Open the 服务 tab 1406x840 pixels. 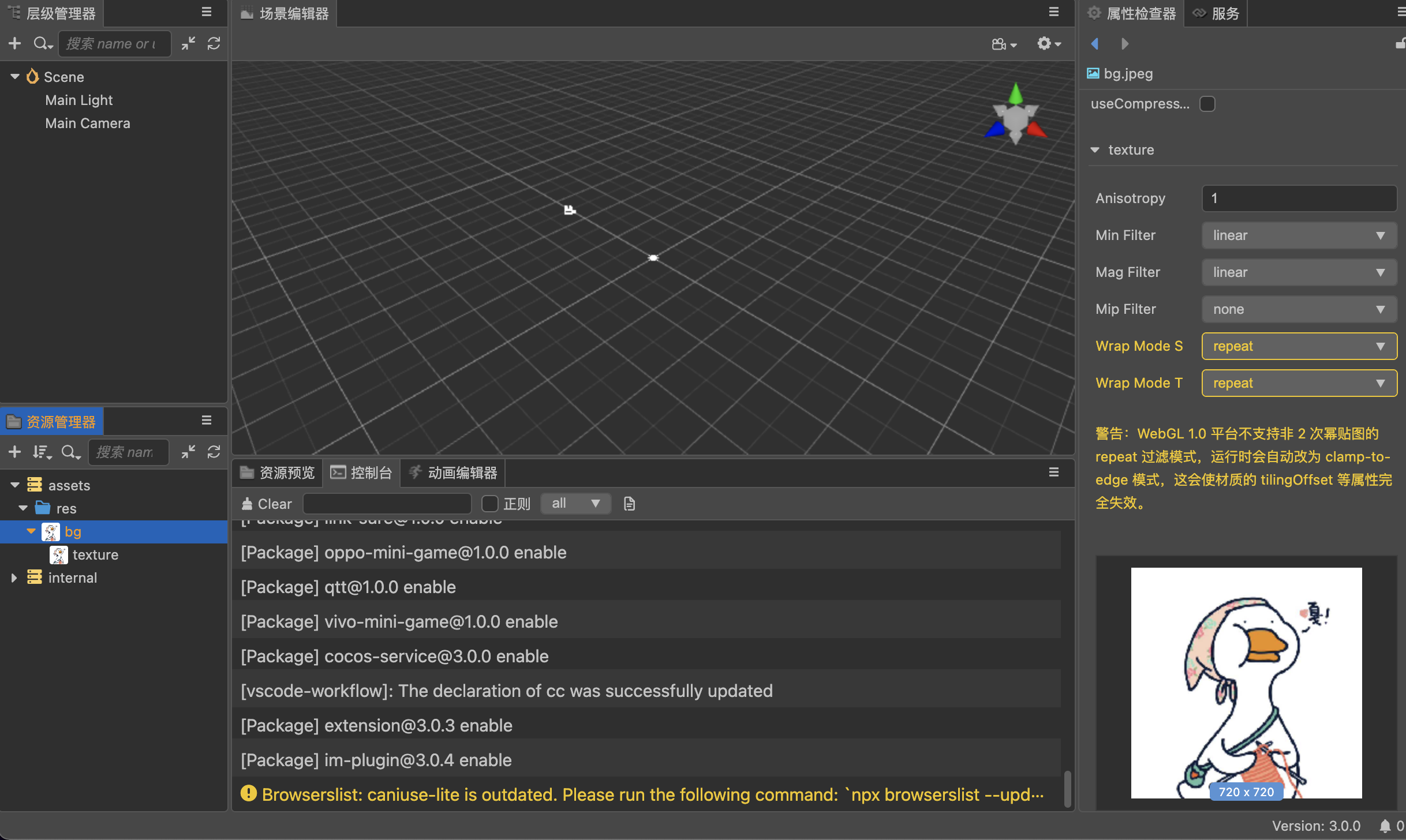point(1216,13)
